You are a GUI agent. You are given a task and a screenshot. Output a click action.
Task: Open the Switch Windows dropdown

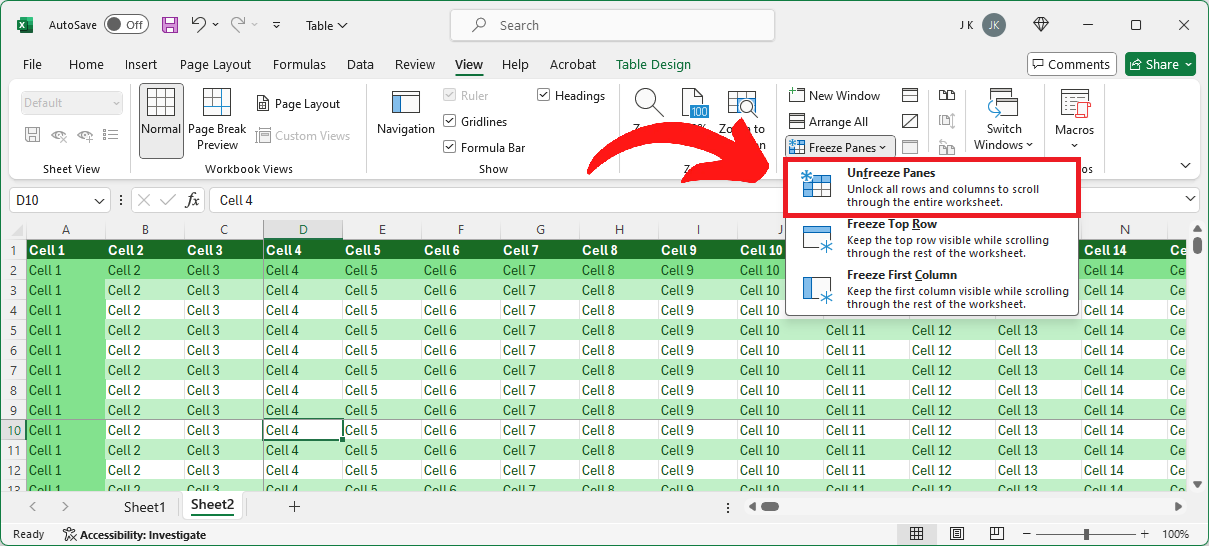coord(1004,119)
